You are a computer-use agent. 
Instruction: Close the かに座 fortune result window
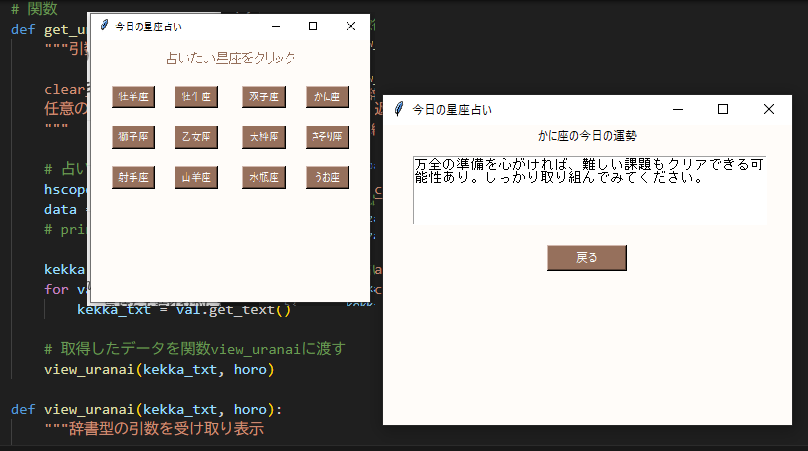pos(768,109)
